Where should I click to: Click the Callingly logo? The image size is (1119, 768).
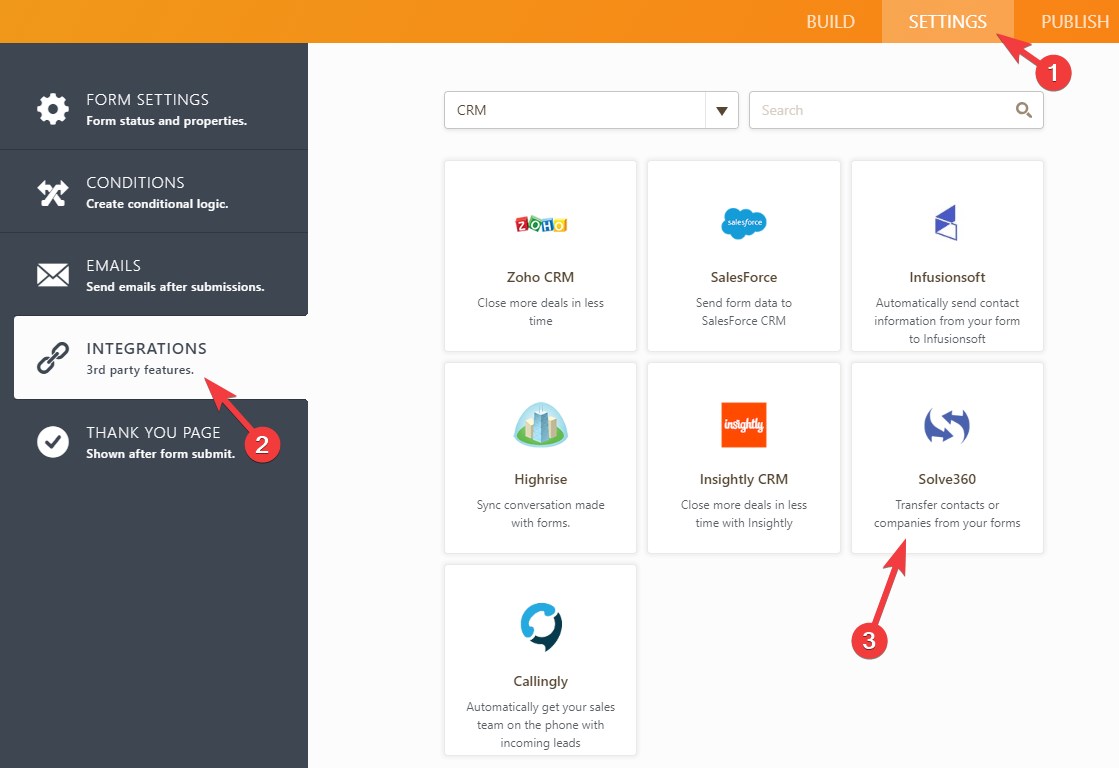[541, 627]
